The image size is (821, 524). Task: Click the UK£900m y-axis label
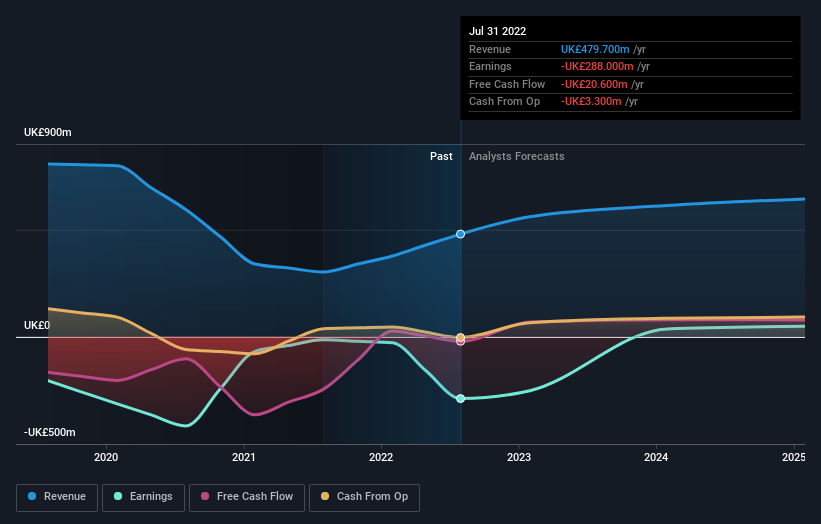tap(48, 132)
